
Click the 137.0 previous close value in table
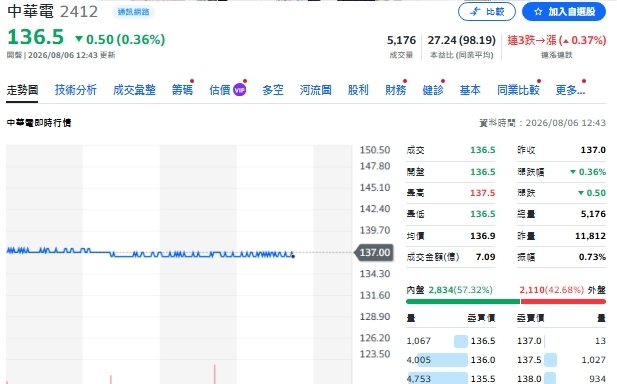(593, 150)
